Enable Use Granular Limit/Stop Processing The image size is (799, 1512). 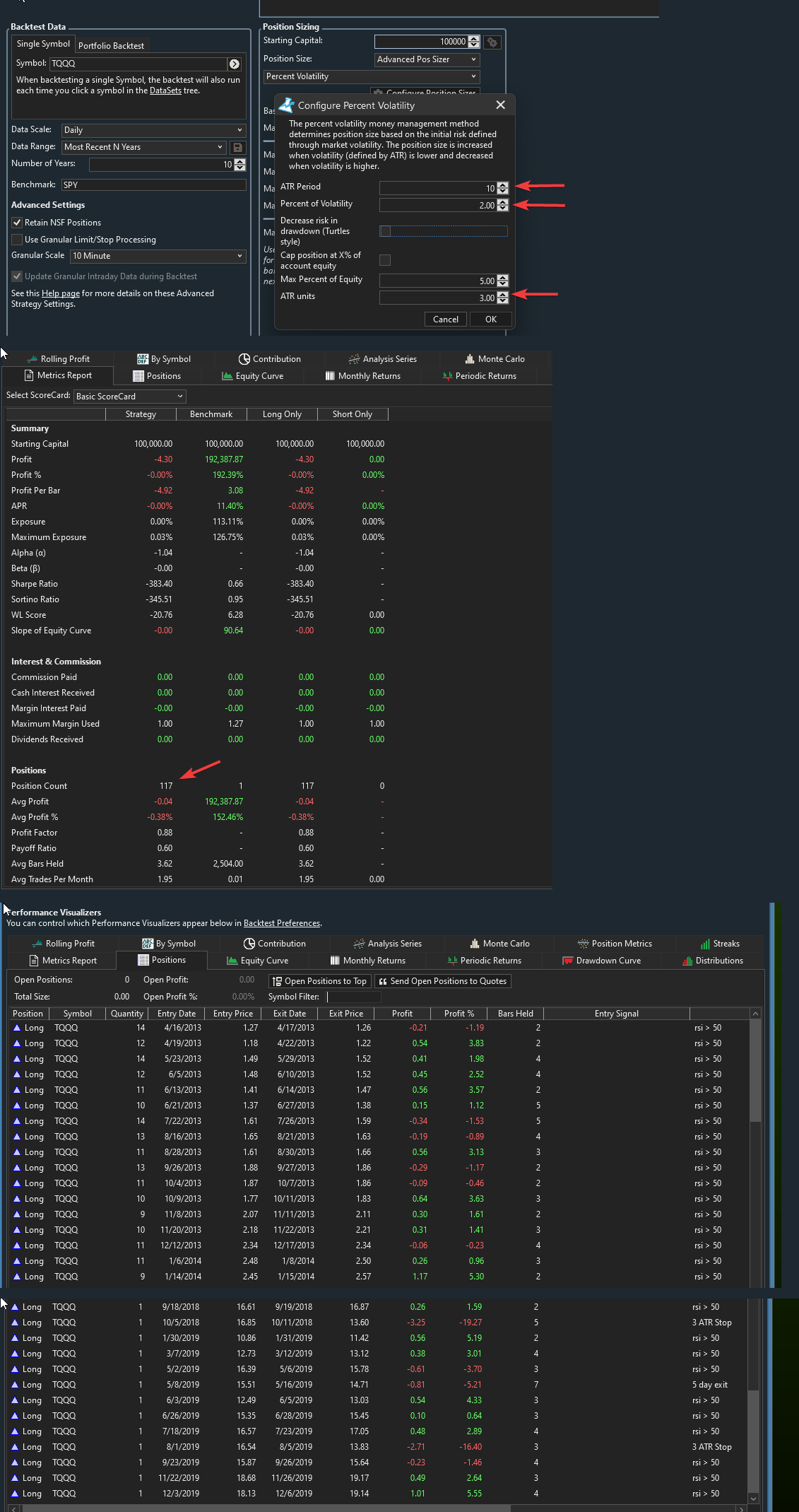click(18, 240)
